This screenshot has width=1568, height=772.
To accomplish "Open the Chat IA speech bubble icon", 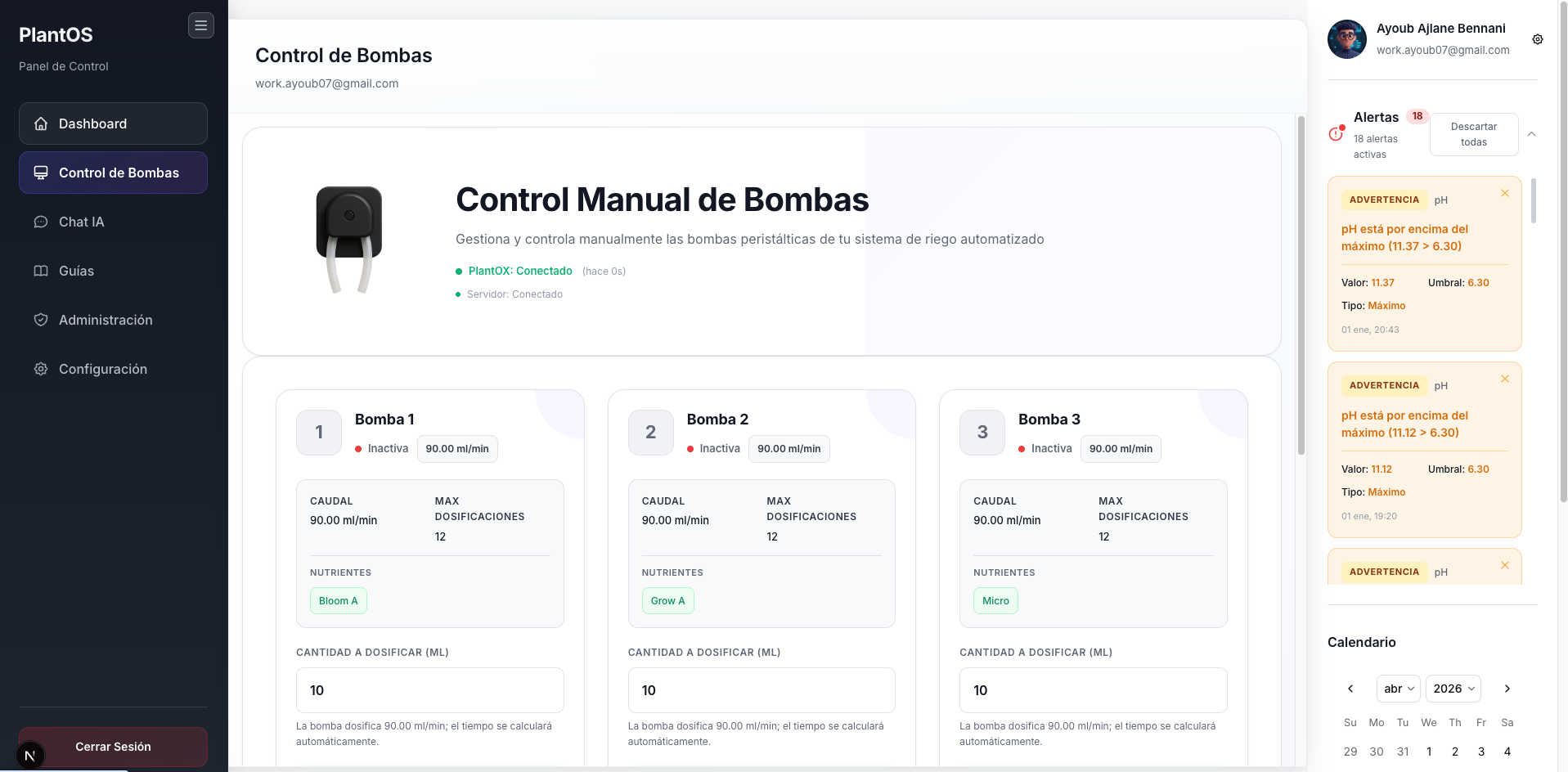I will (41, 222).
